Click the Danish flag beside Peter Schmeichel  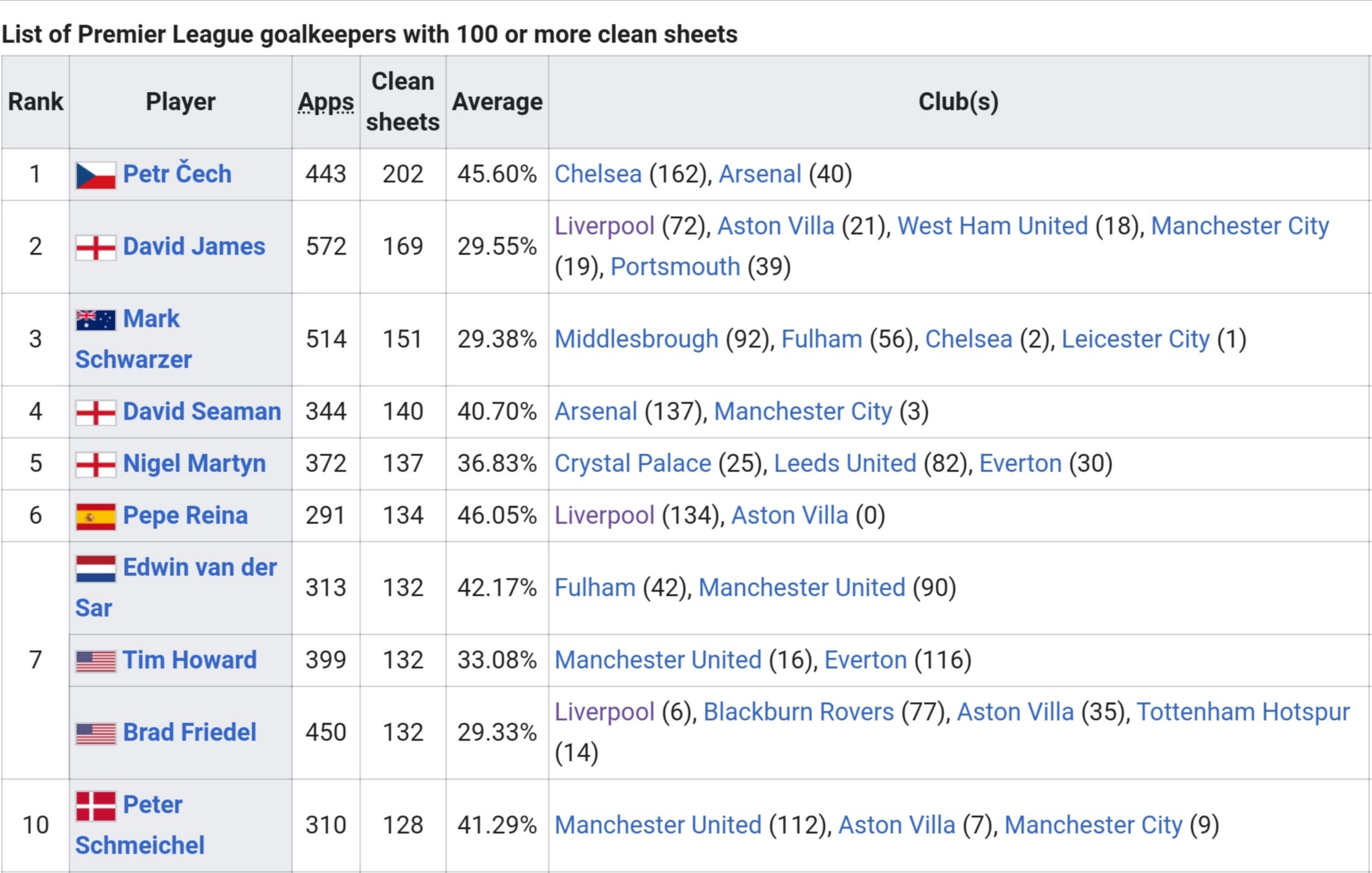[95, 806]
